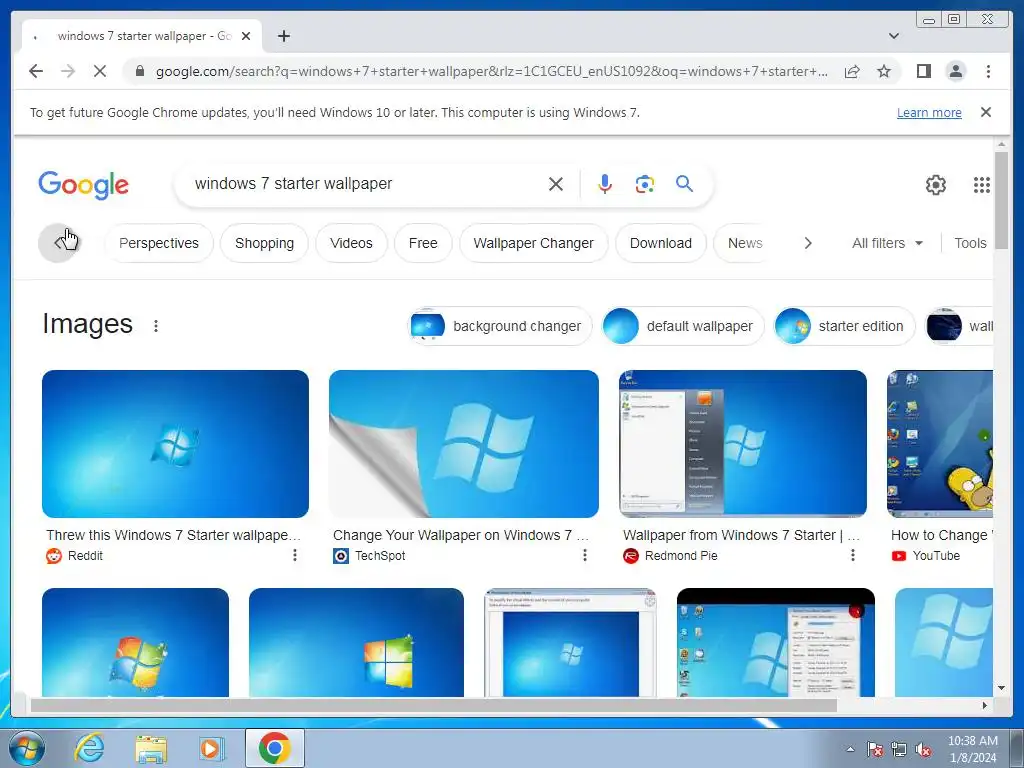This screenshot has width=1024, height=768.
Task: Open the taskbar clock and date
Action: tap(973, 749)
